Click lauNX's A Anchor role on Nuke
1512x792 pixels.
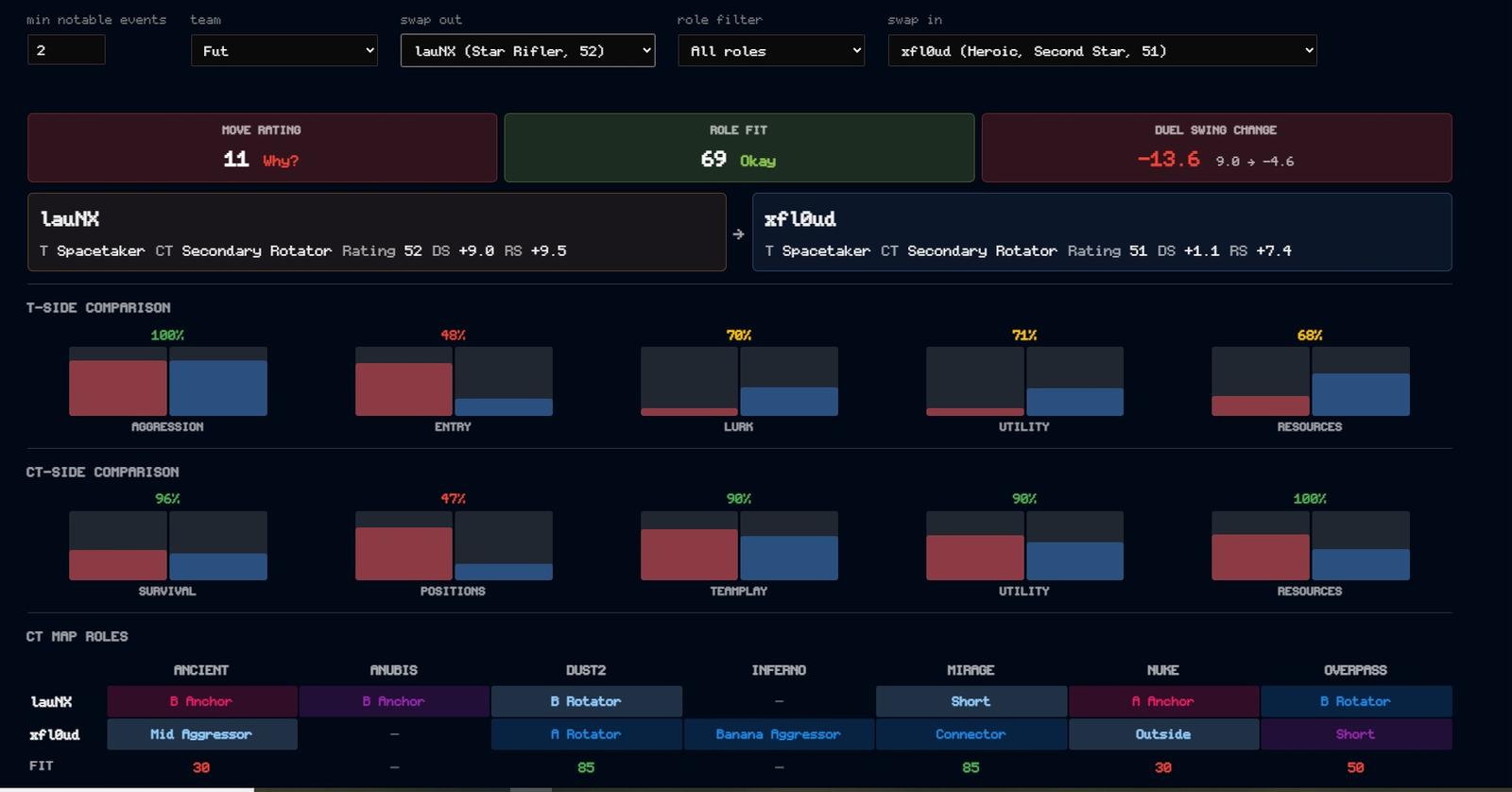click(x=1163, y=701)
